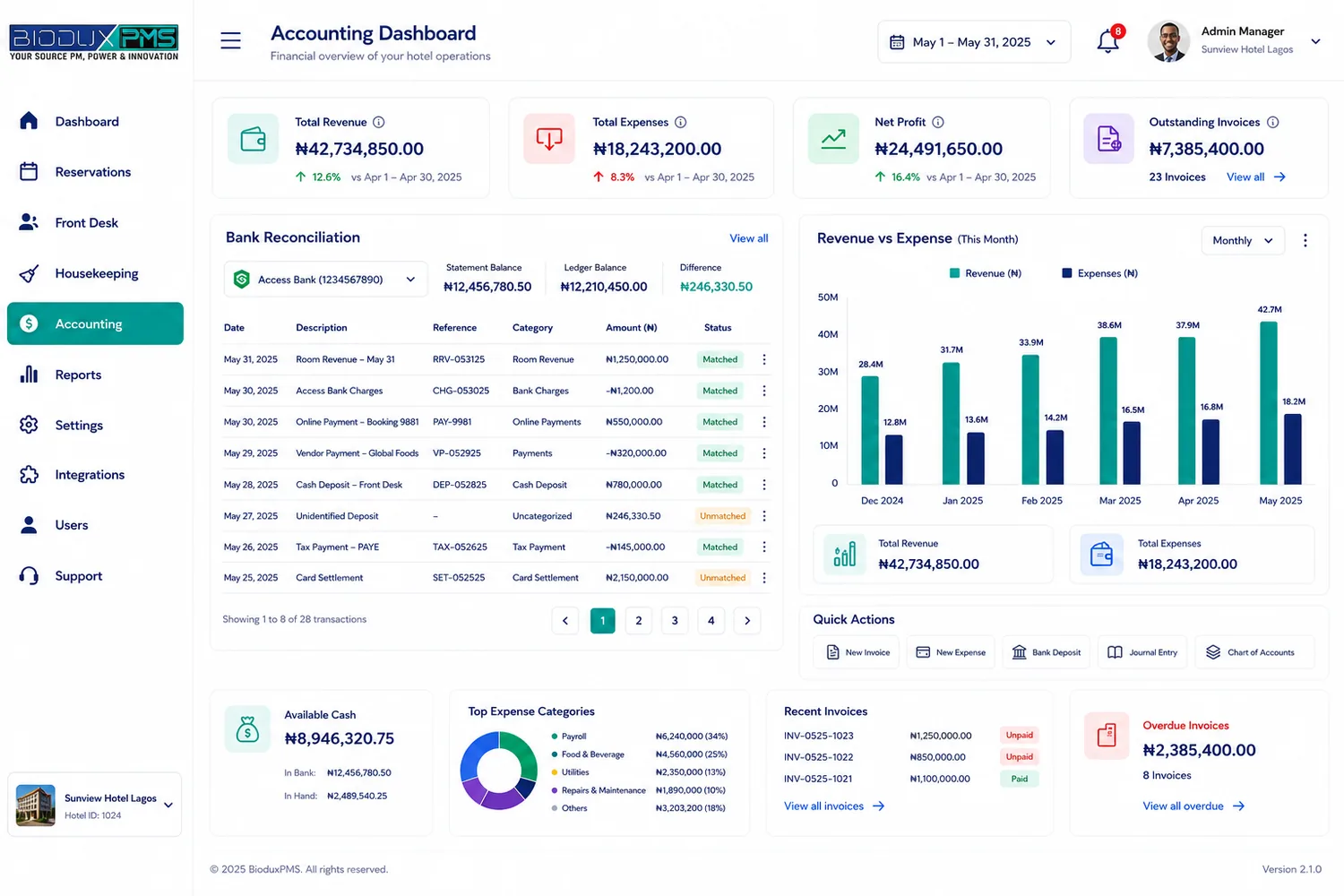Click the New Expense quick action
Viewport: 1344px width, 896px height.
click(951, 652)
